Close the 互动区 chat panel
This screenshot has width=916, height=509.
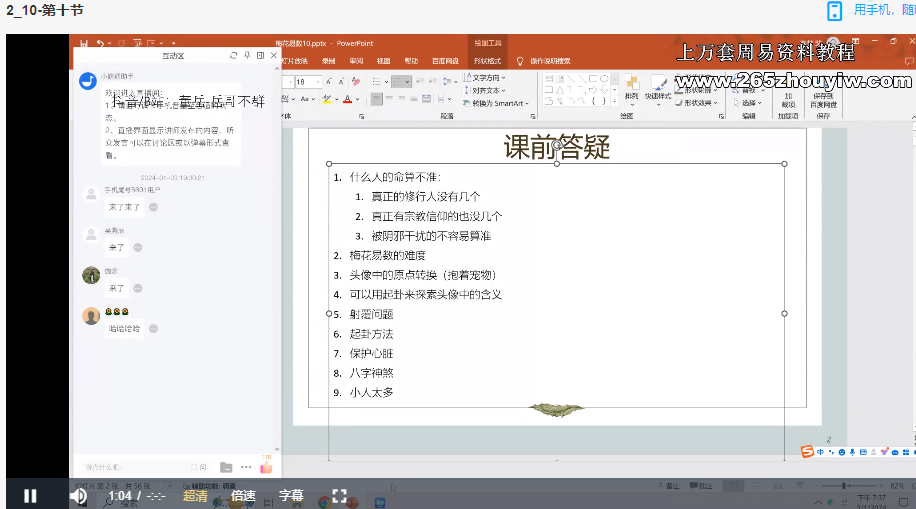tap(273, 56)
